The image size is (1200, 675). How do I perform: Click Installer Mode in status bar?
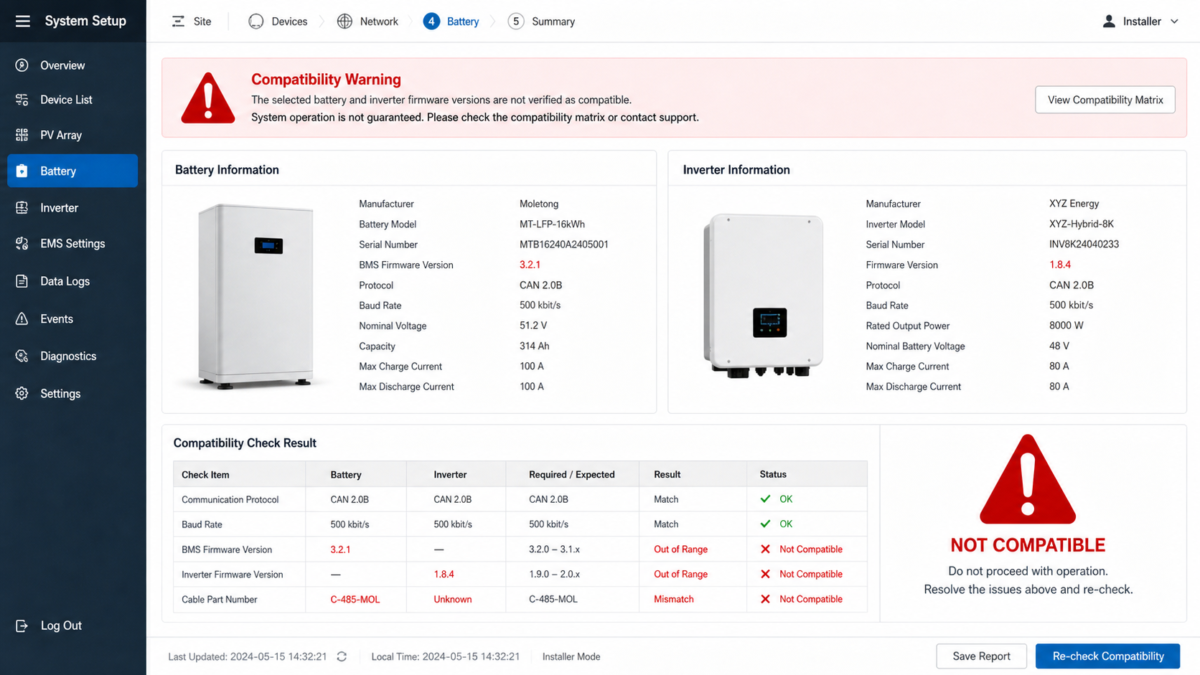coord(571,657)
